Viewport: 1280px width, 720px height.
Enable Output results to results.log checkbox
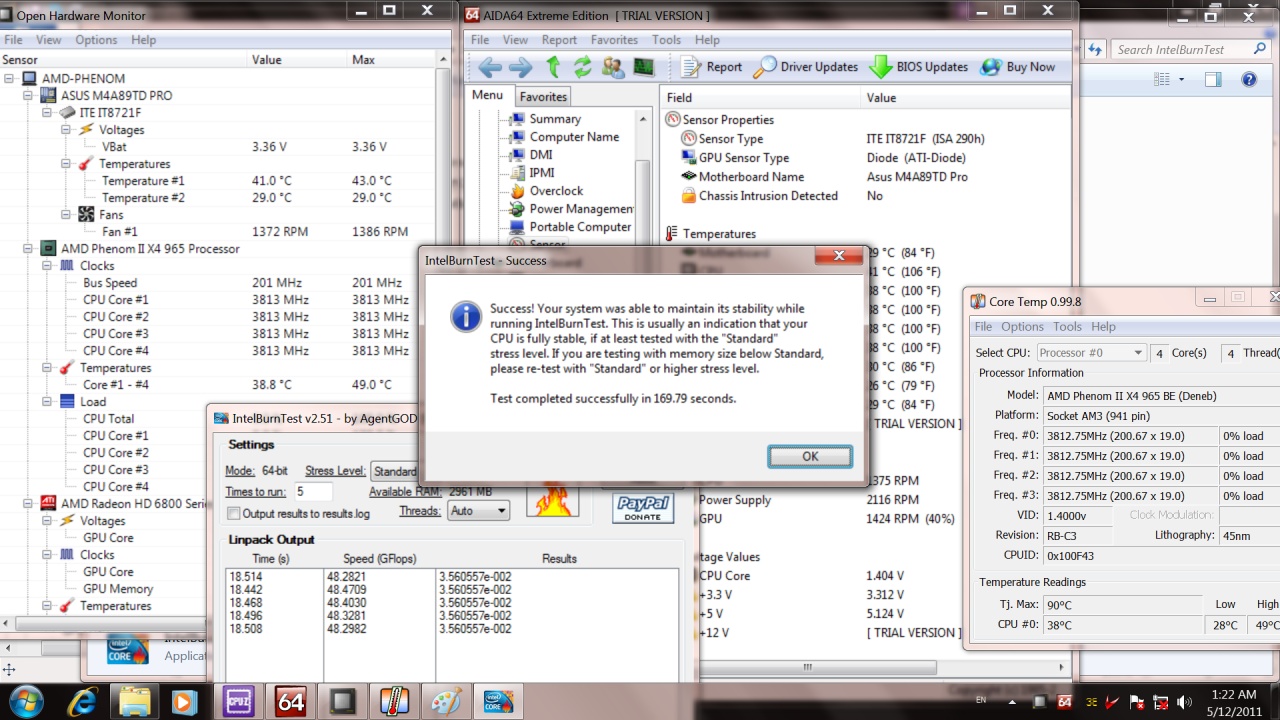(234, 513)
